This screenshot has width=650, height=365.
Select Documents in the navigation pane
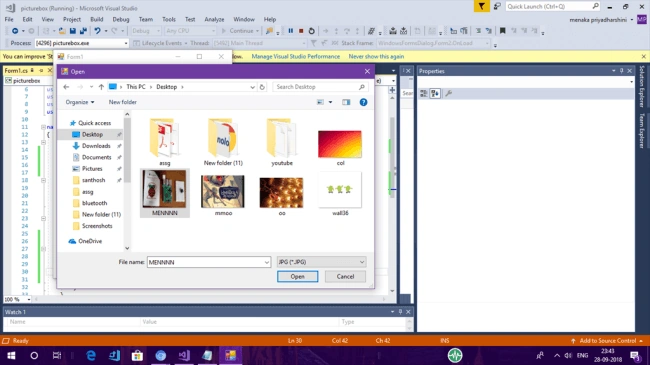(96, 157)
